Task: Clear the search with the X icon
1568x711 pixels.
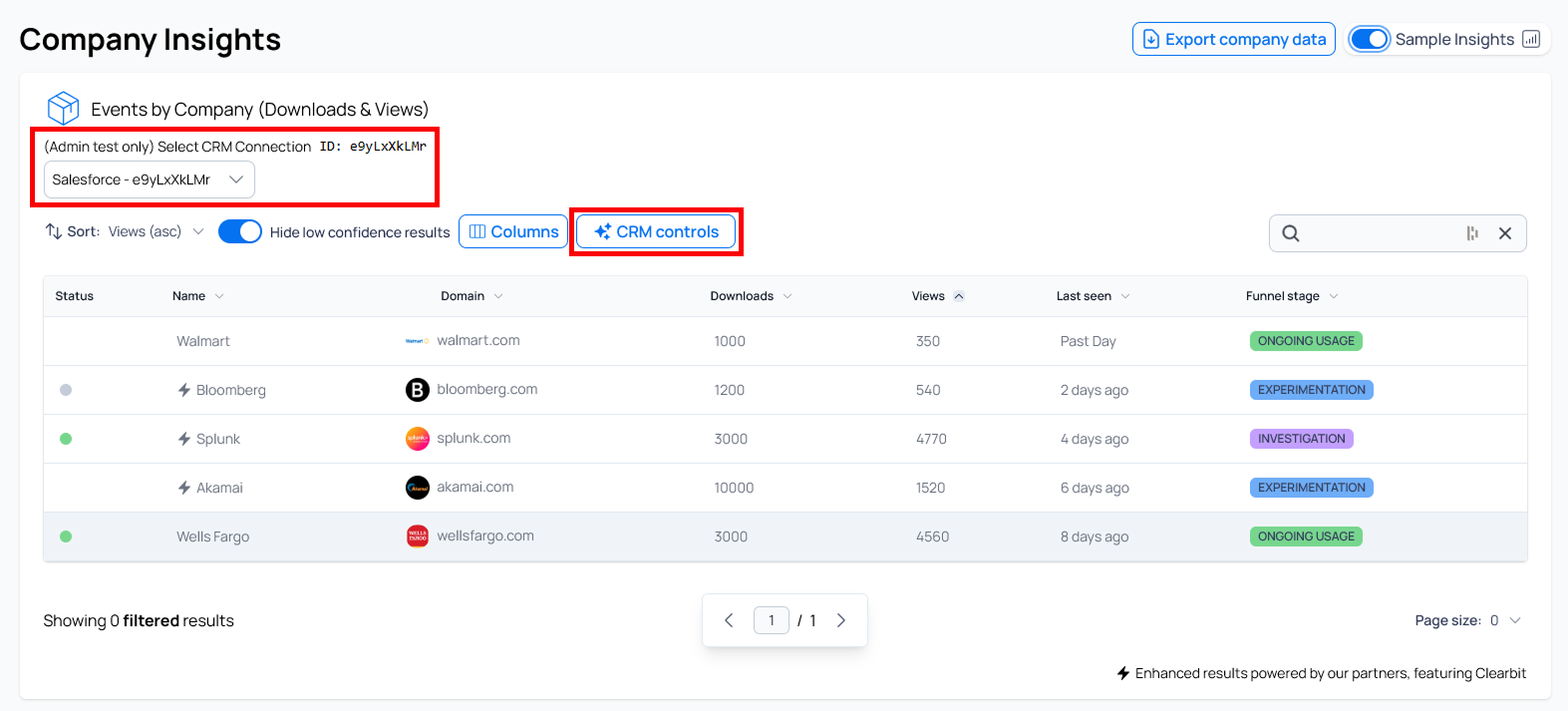Action: tap(1505, 233)
